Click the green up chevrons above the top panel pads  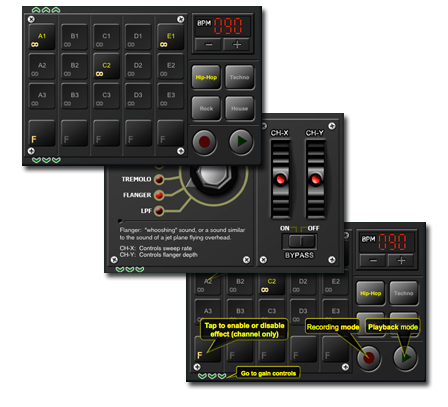46,10
